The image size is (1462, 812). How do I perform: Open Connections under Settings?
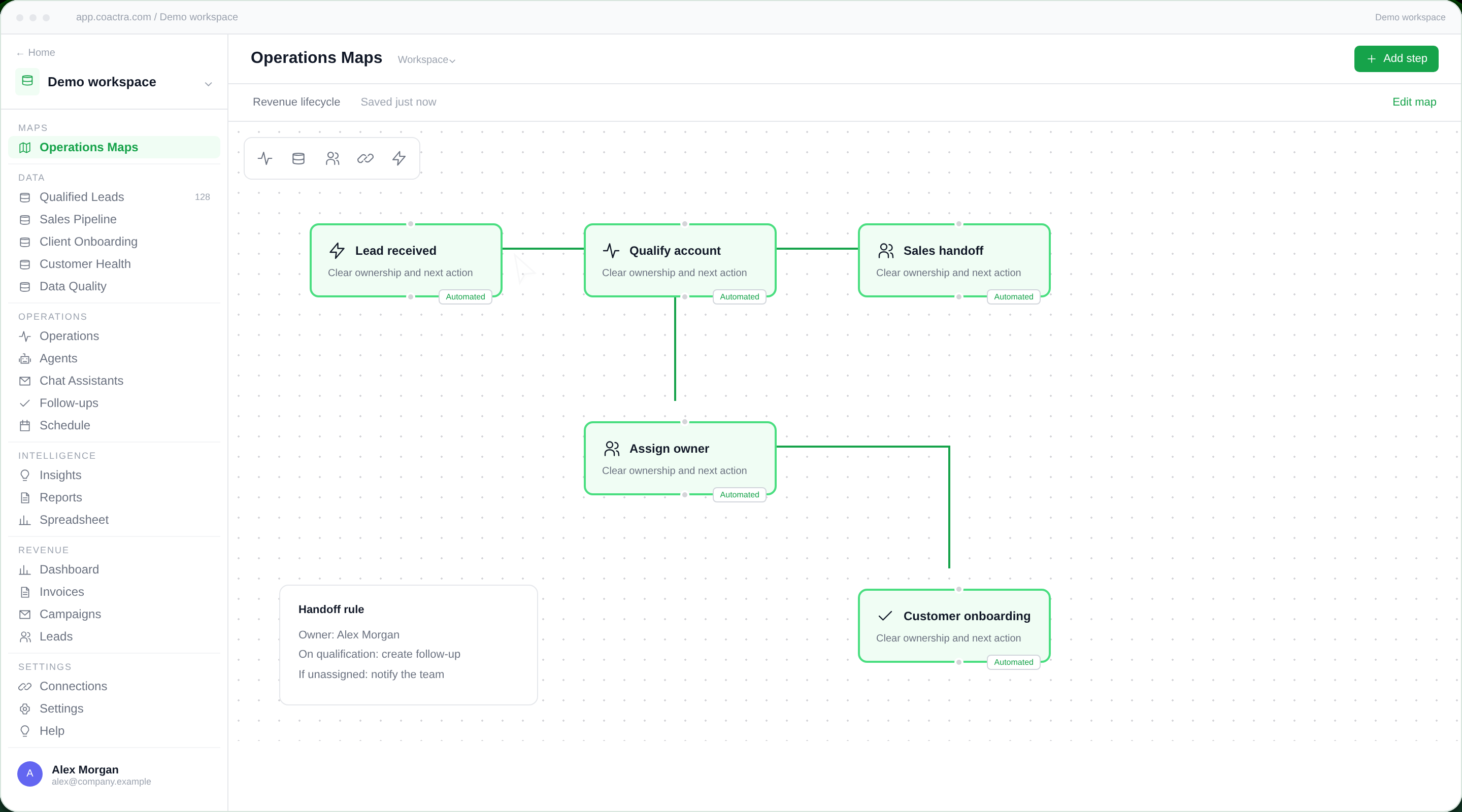114,686
